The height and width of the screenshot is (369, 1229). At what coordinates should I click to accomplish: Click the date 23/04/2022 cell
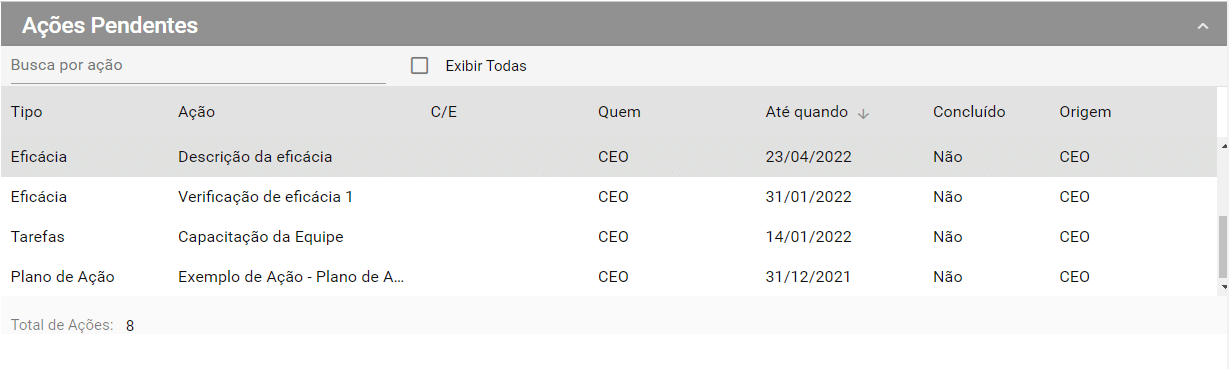point(808,157)
